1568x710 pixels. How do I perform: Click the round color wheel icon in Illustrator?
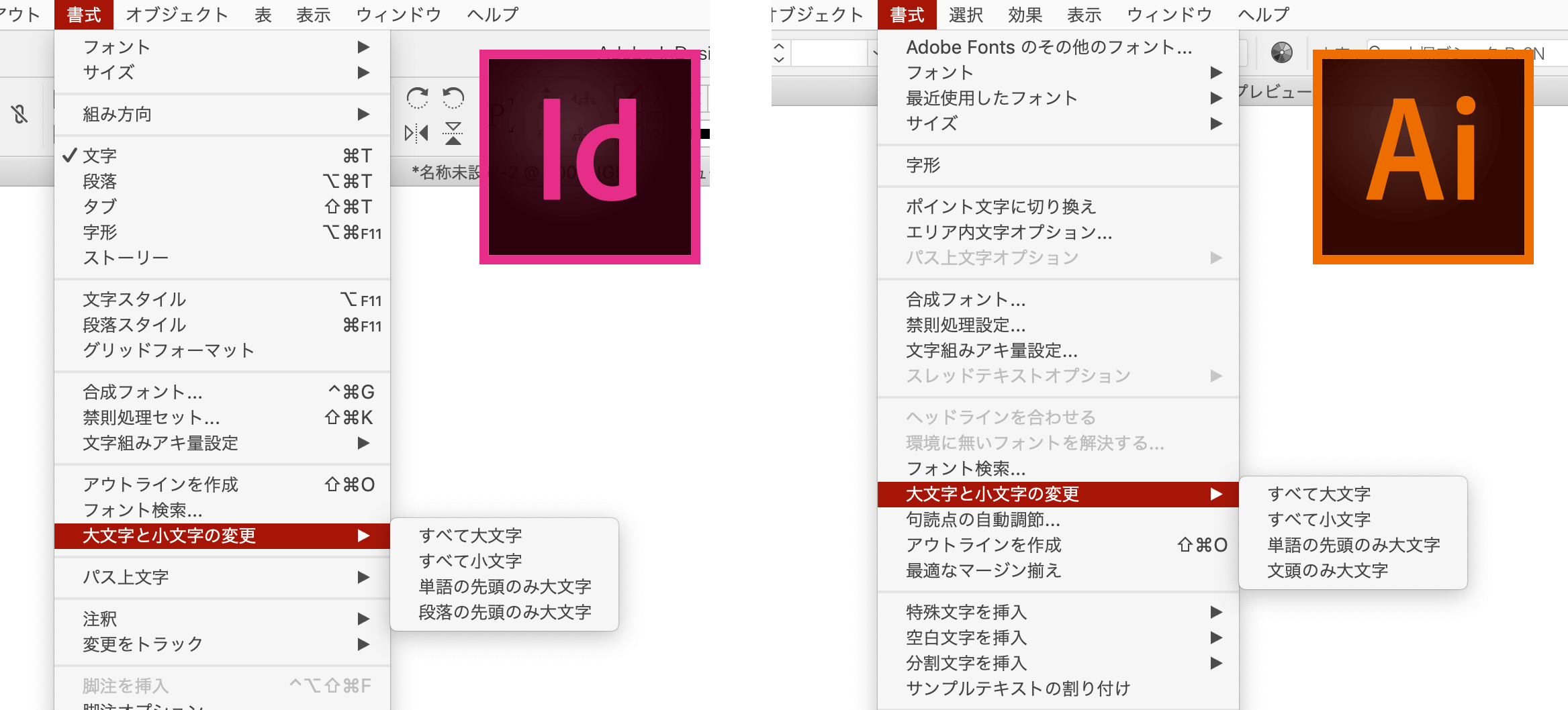1281,52
